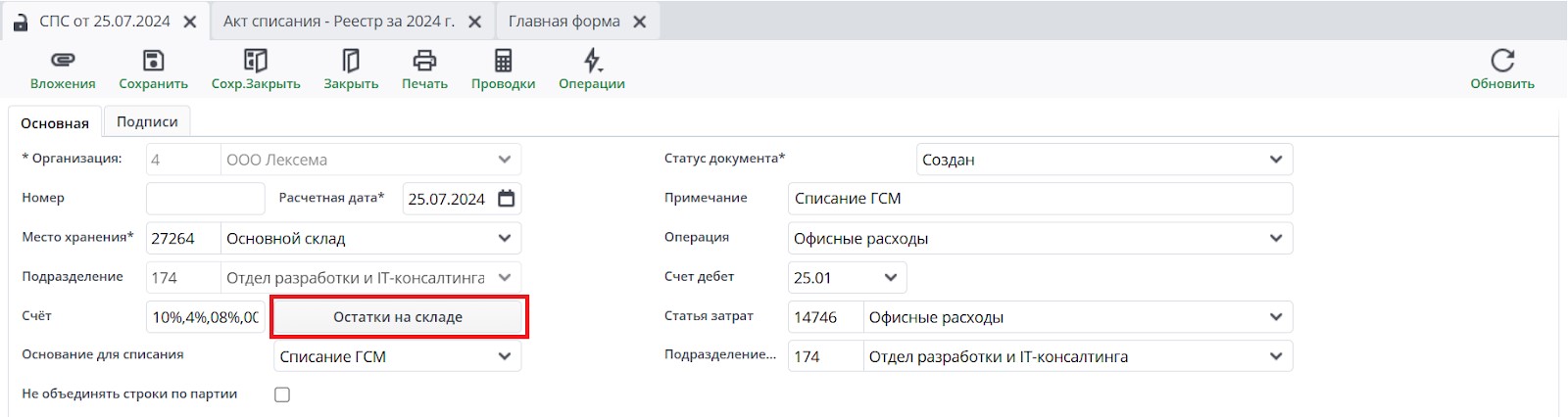Click the Печать printer icon
The image size is (1568, 417).
(x=424, y=61)
